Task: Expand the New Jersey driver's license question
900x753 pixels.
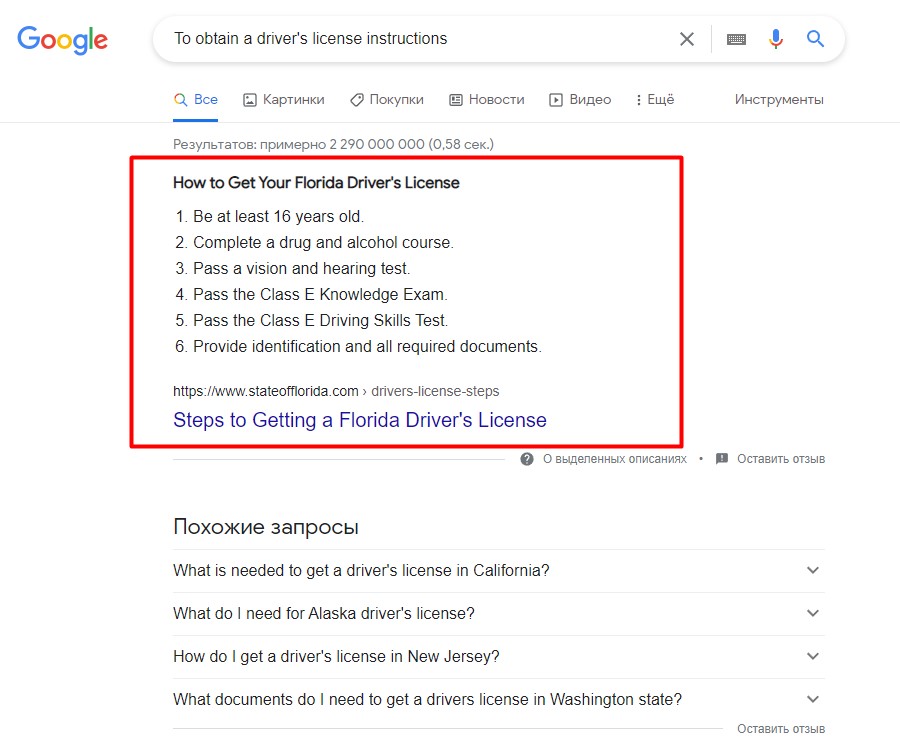Action: tap(499, 657)
